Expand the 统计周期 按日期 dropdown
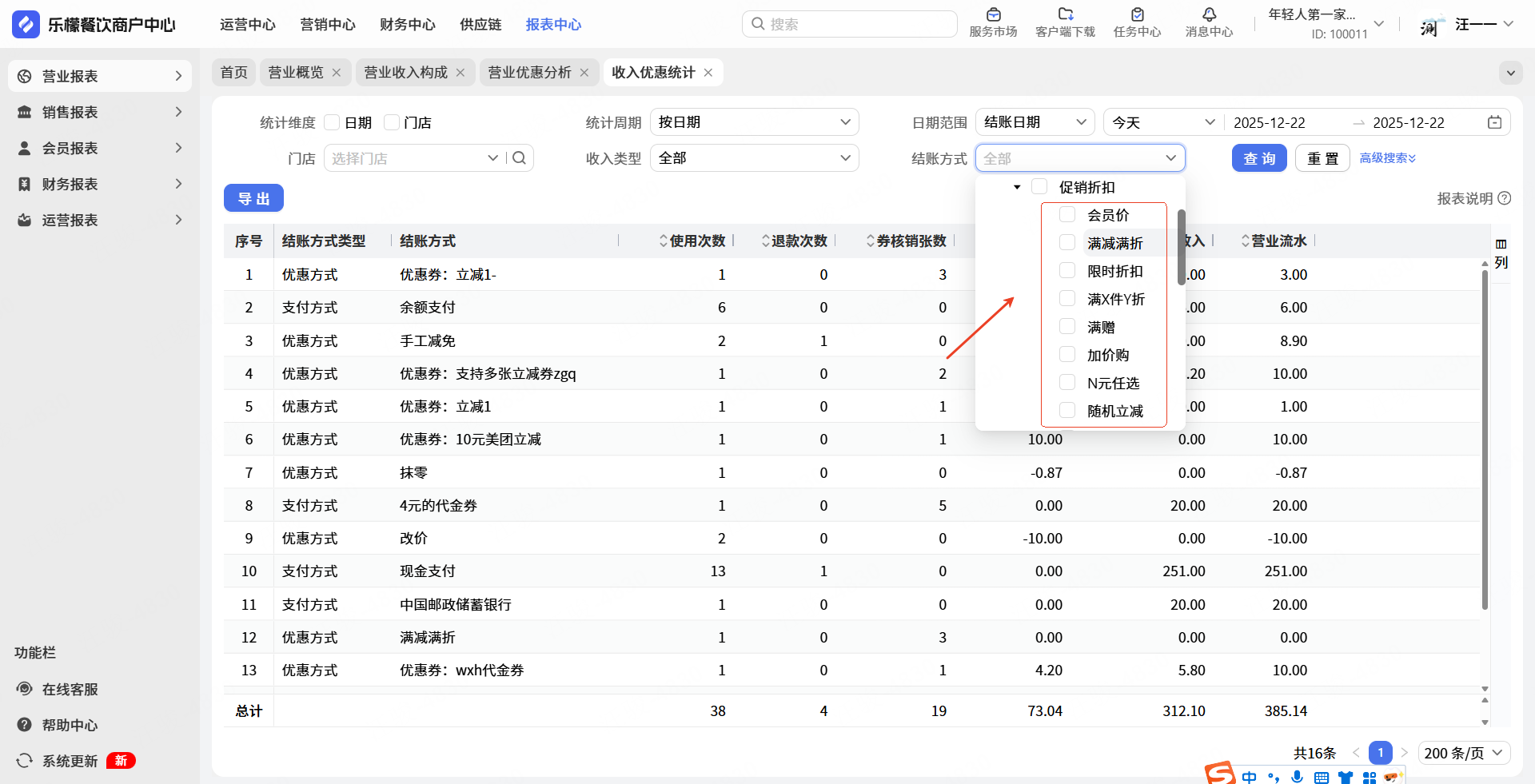Screen dimensions: 1535x784 pos(754,122)
